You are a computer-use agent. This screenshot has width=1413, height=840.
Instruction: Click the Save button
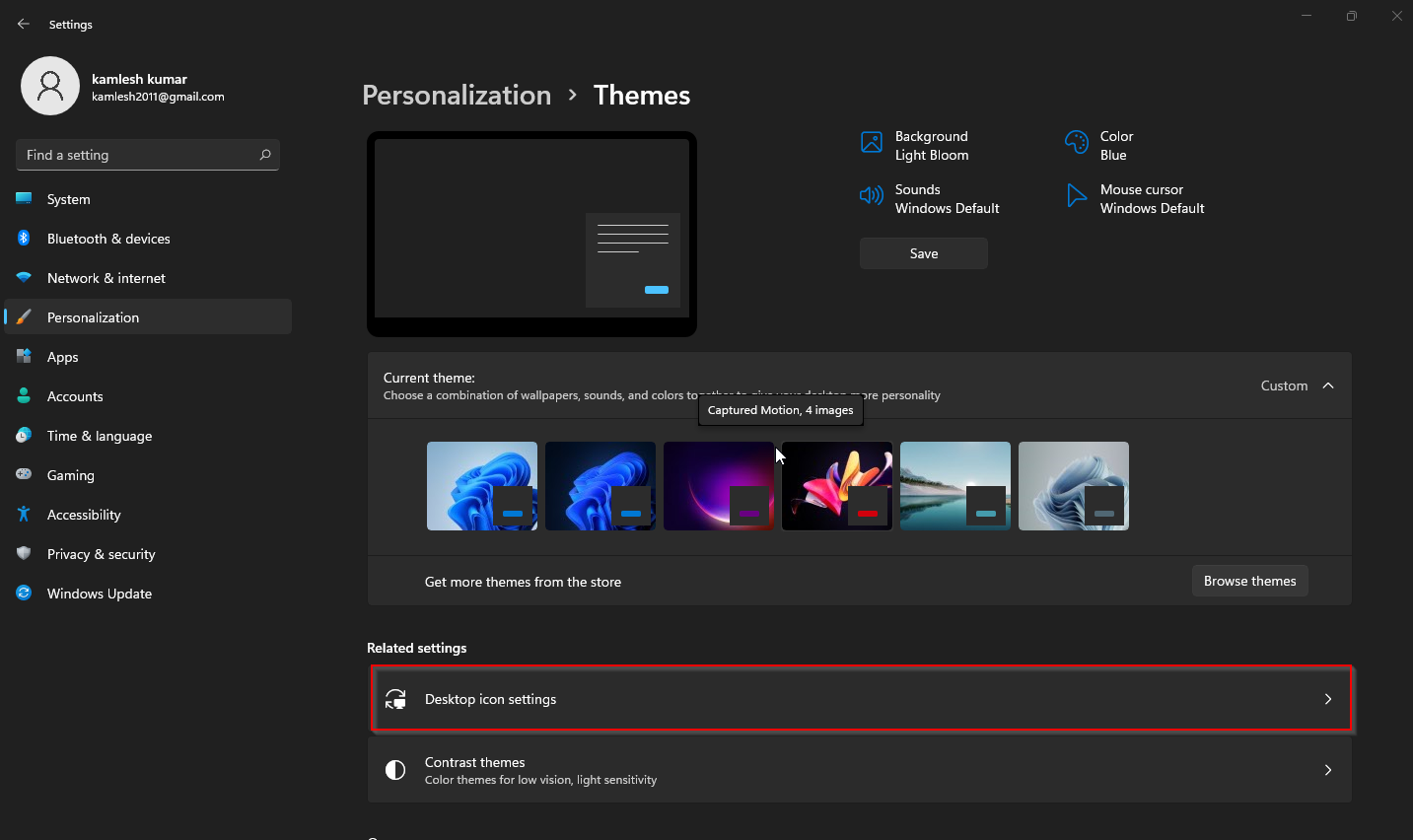coord(923,253)
